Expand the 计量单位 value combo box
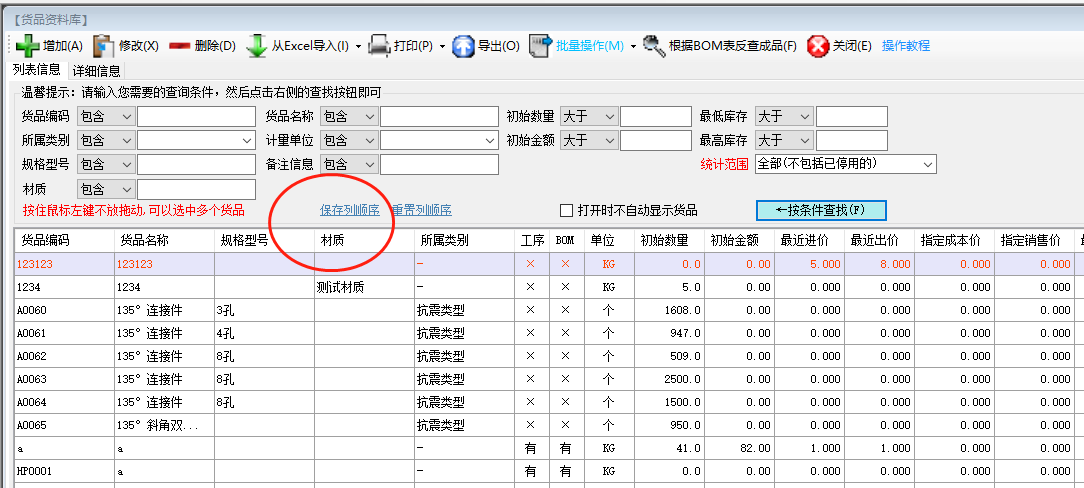The image size is (1084, 488). [x=490, y=141]
